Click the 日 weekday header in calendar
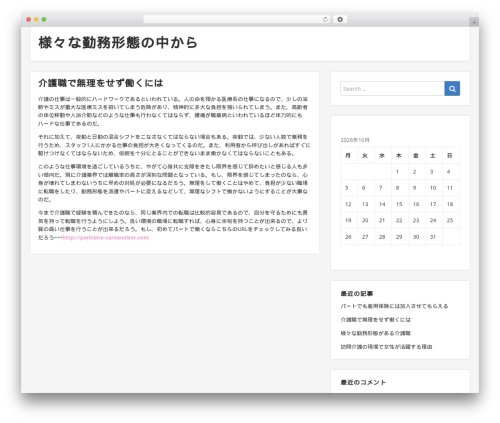This screenshot has height=423, width=500. 450,155
